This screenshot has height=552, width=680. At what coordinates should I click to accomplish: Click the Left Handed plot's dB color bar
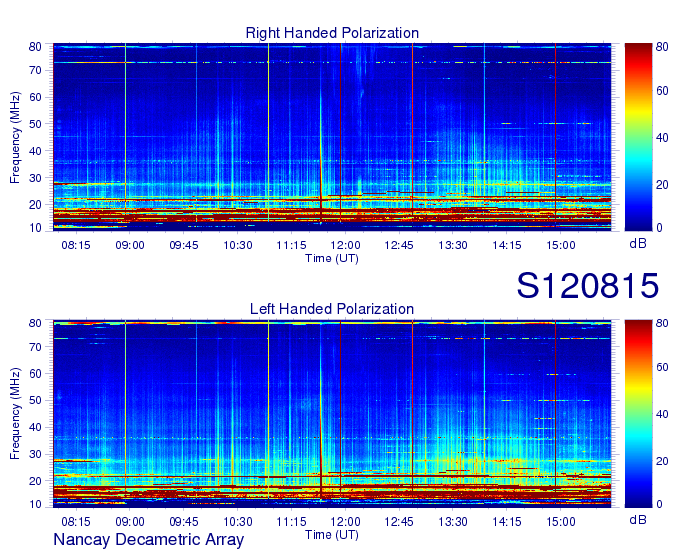(x=638, y=414)
